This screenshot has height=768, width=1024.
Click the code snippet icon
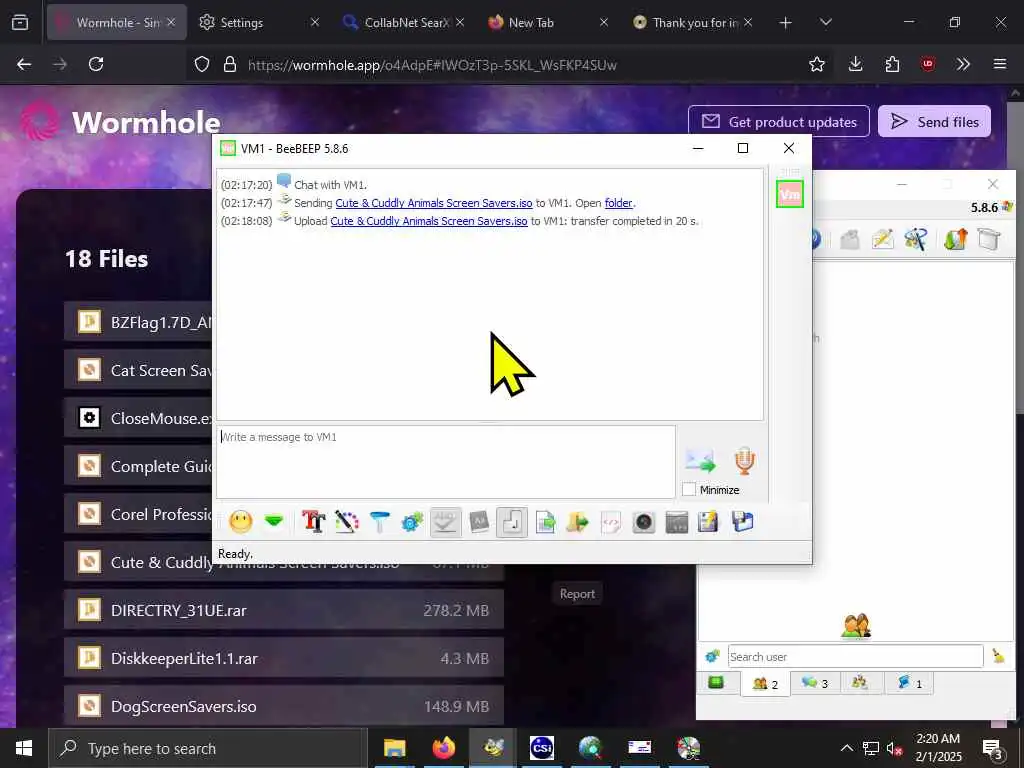[x=611, y=522]
